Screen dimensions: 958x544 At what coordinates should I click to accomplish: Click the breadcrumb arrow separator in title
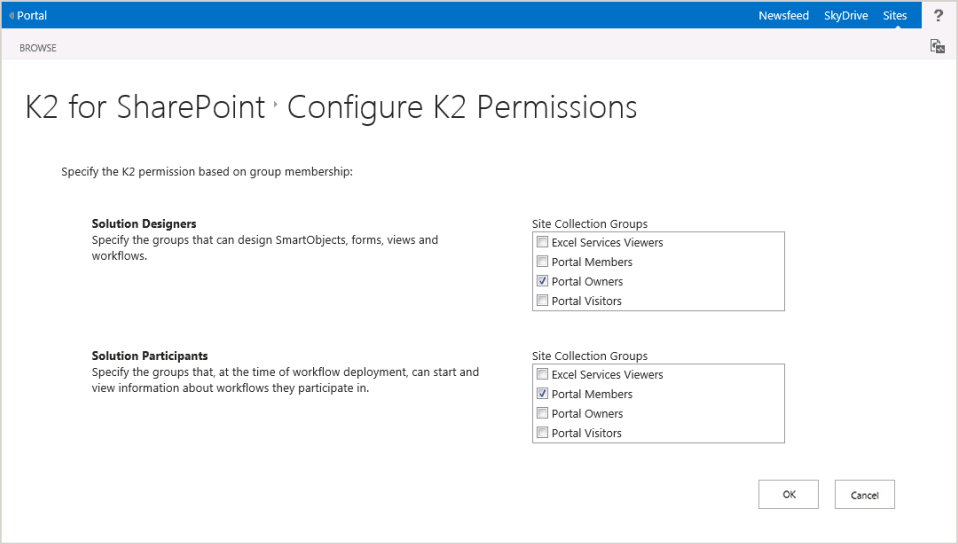click(275, 104)
